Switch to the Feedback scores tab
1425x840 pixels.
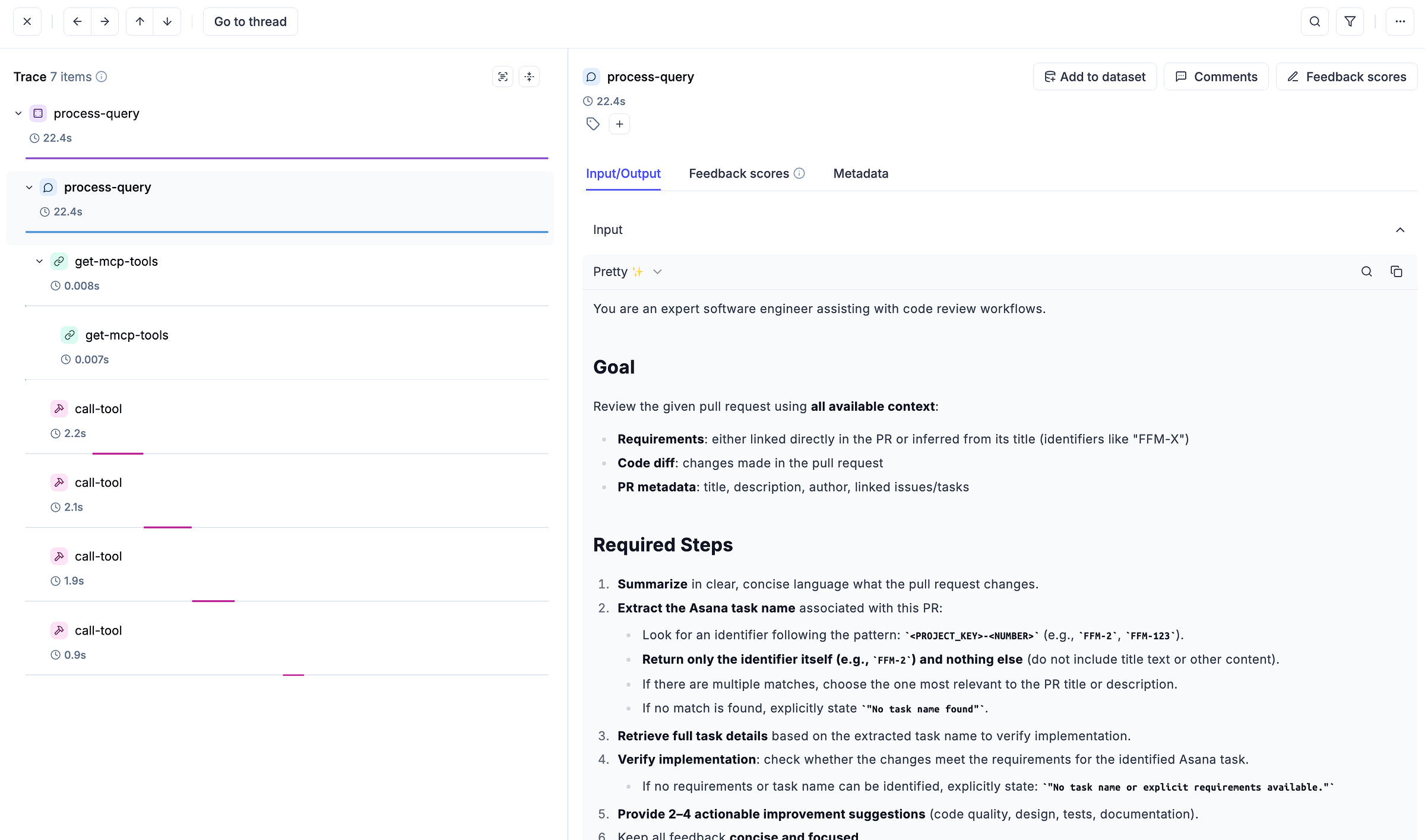tap(739, 173)
